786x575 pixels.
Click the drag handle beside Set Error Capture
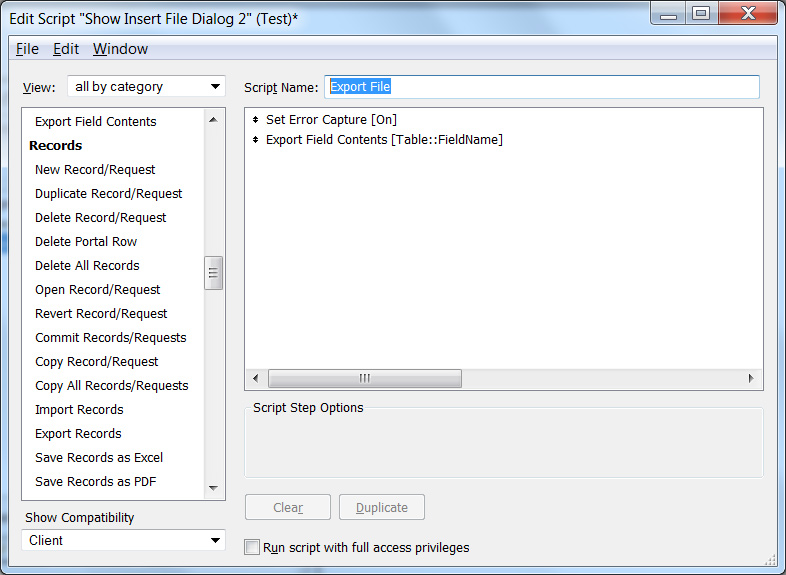coord(256,120)
